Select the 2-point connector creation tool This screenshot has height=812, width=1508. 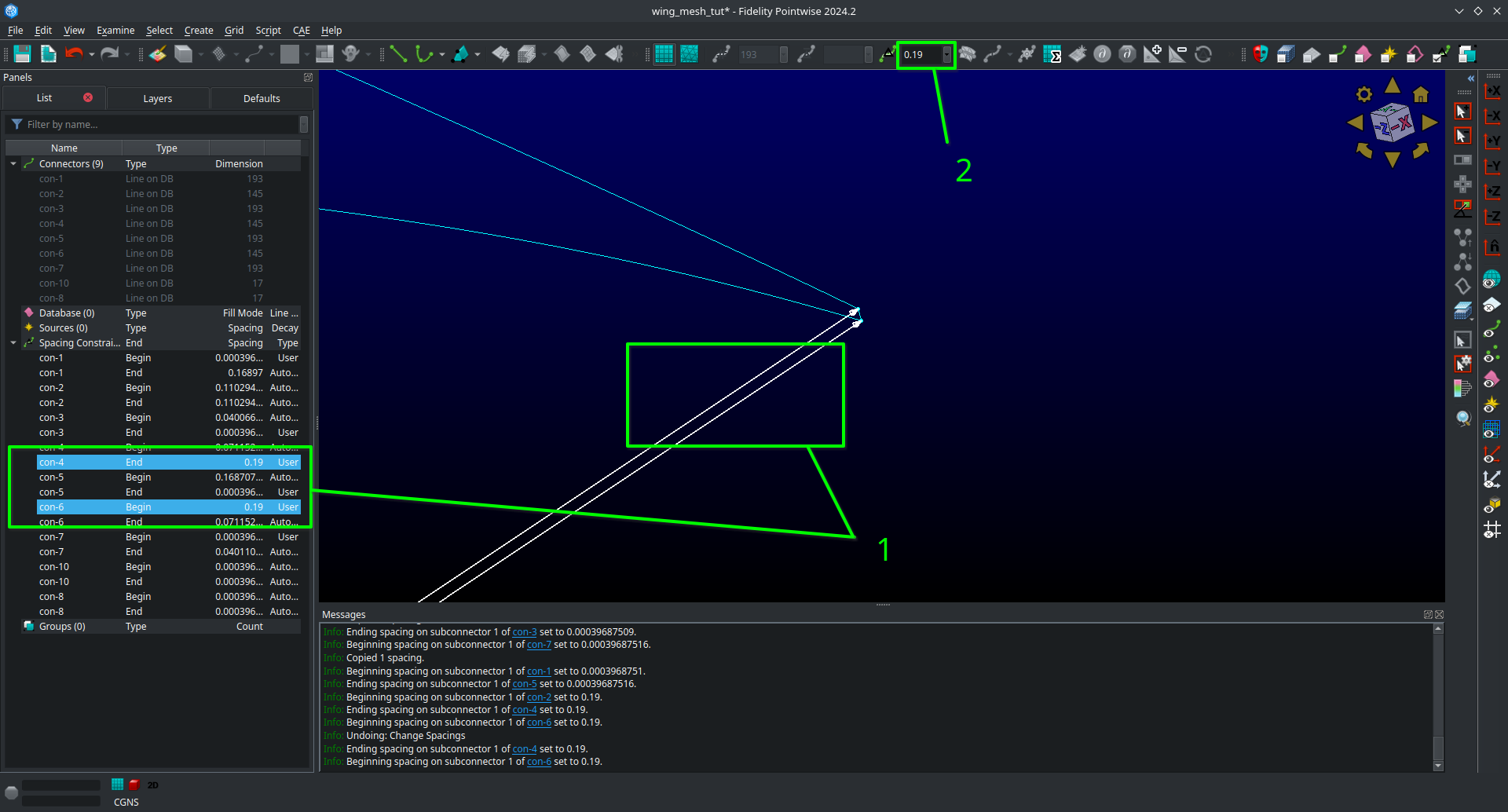399,53
